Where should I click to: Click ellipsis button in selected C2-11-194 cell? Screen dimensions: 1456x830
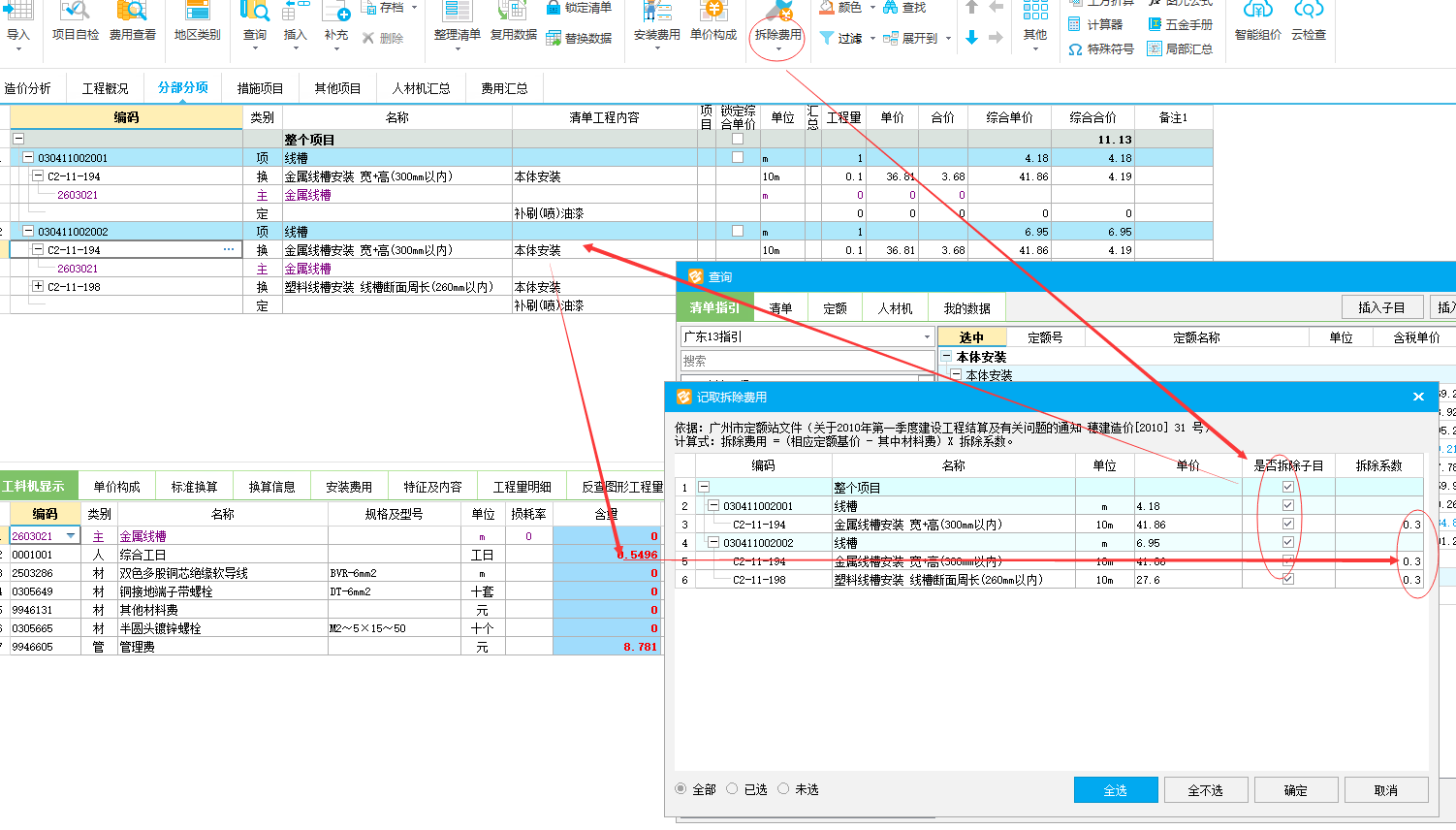tap(229, 249)
